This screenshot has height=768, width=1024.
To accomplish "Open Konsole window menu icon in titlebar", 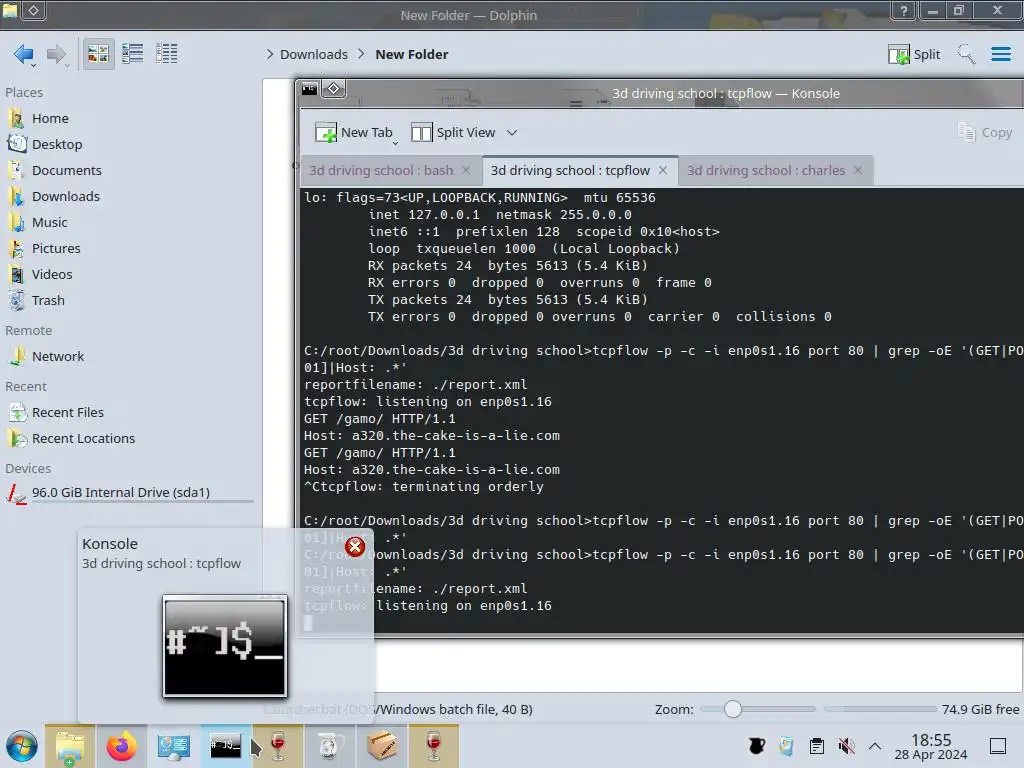I will pos(310,89).
